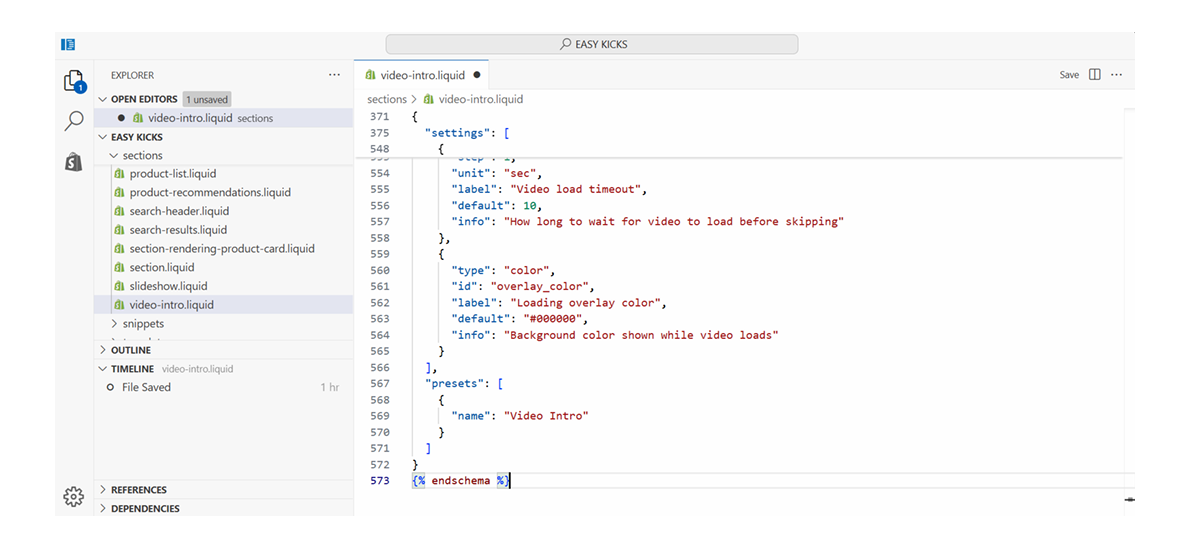
Task: Click the EASY KICKS search bar
Action: coord(592,44)
